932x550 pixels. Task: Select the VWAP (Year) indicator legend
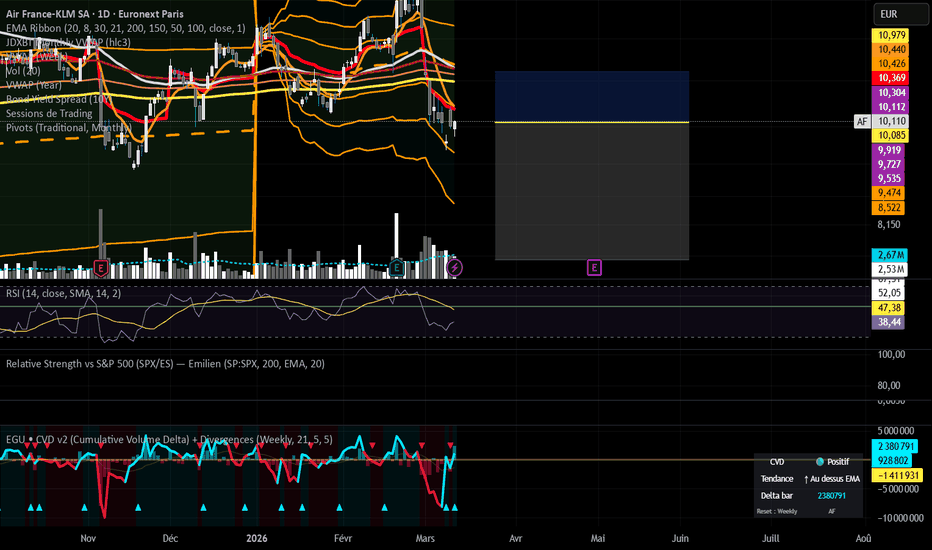coord(34,85)
